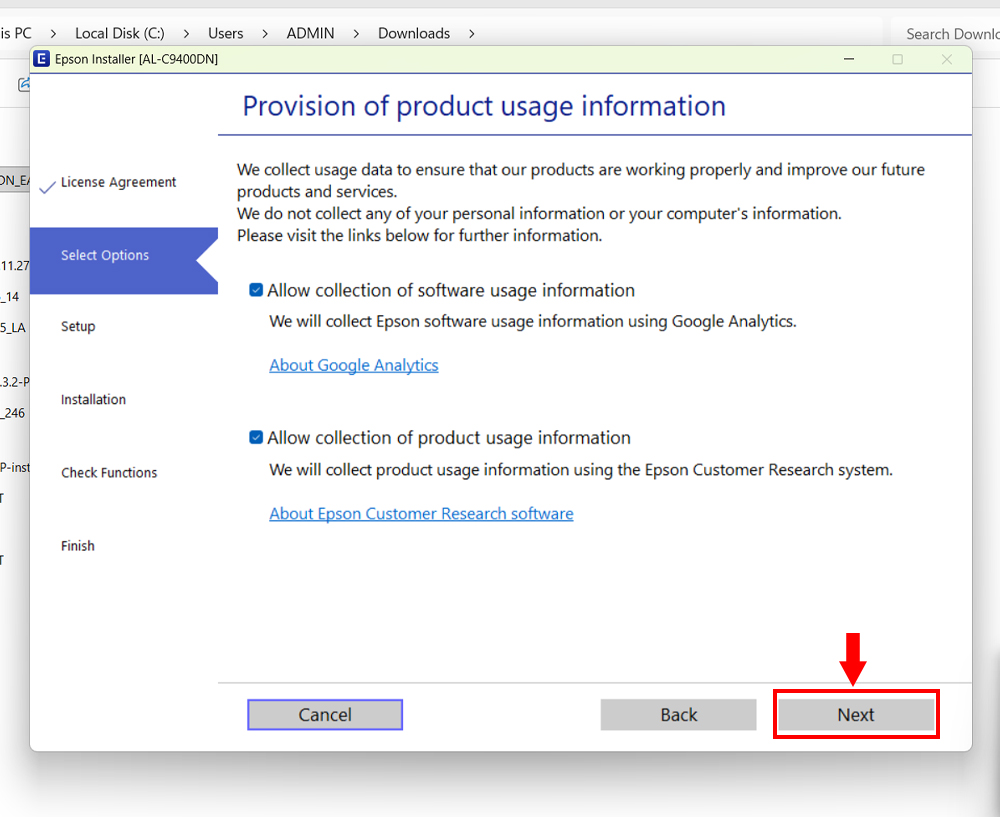Viewport: 1000px width, 817px height.
Task: Cancel the Epson installation
Action: coord(325,714)
